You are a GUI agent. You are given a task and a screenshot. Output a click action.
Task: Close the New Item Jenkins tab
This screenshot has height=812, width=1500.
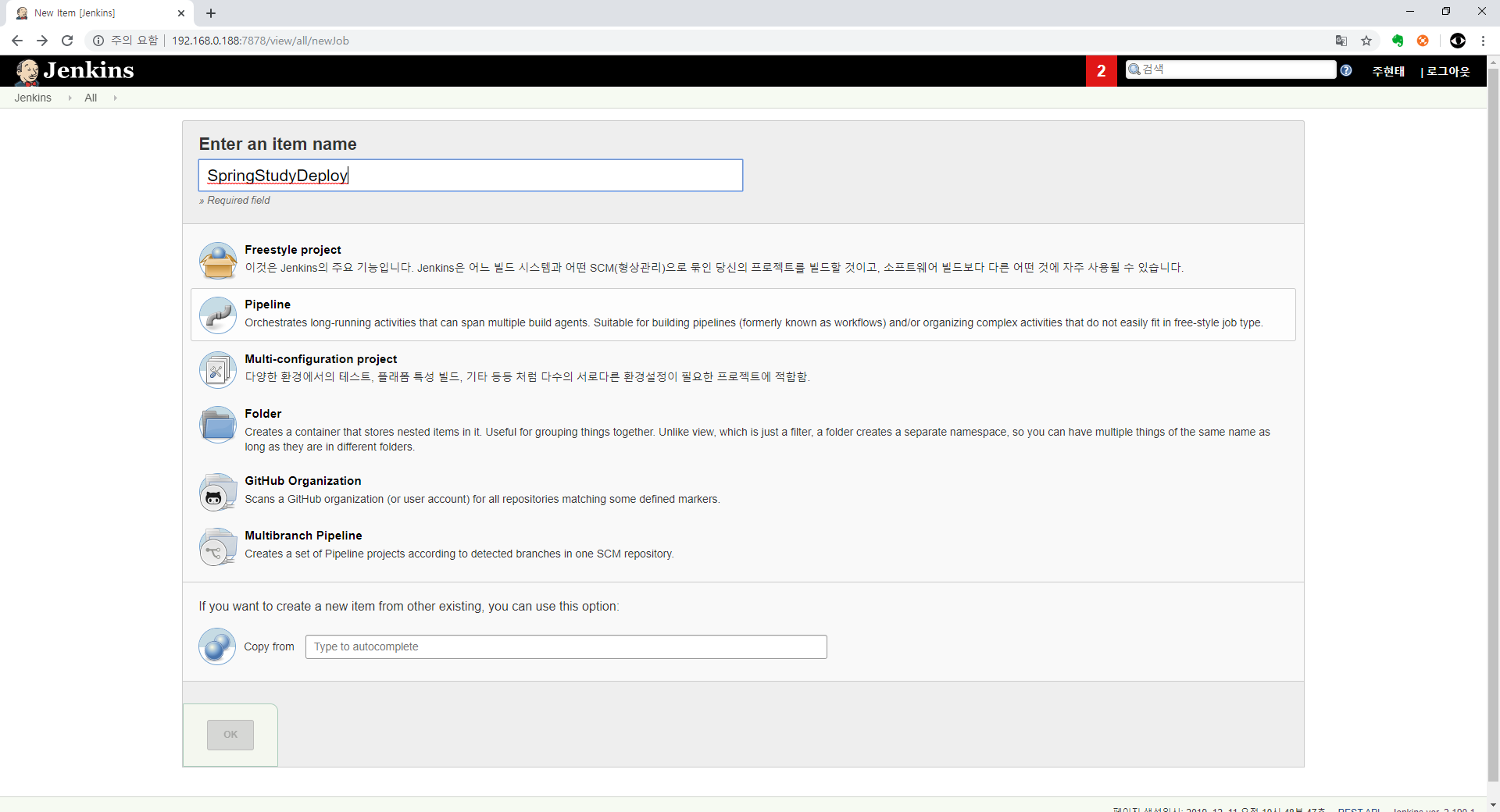point(181,13)
